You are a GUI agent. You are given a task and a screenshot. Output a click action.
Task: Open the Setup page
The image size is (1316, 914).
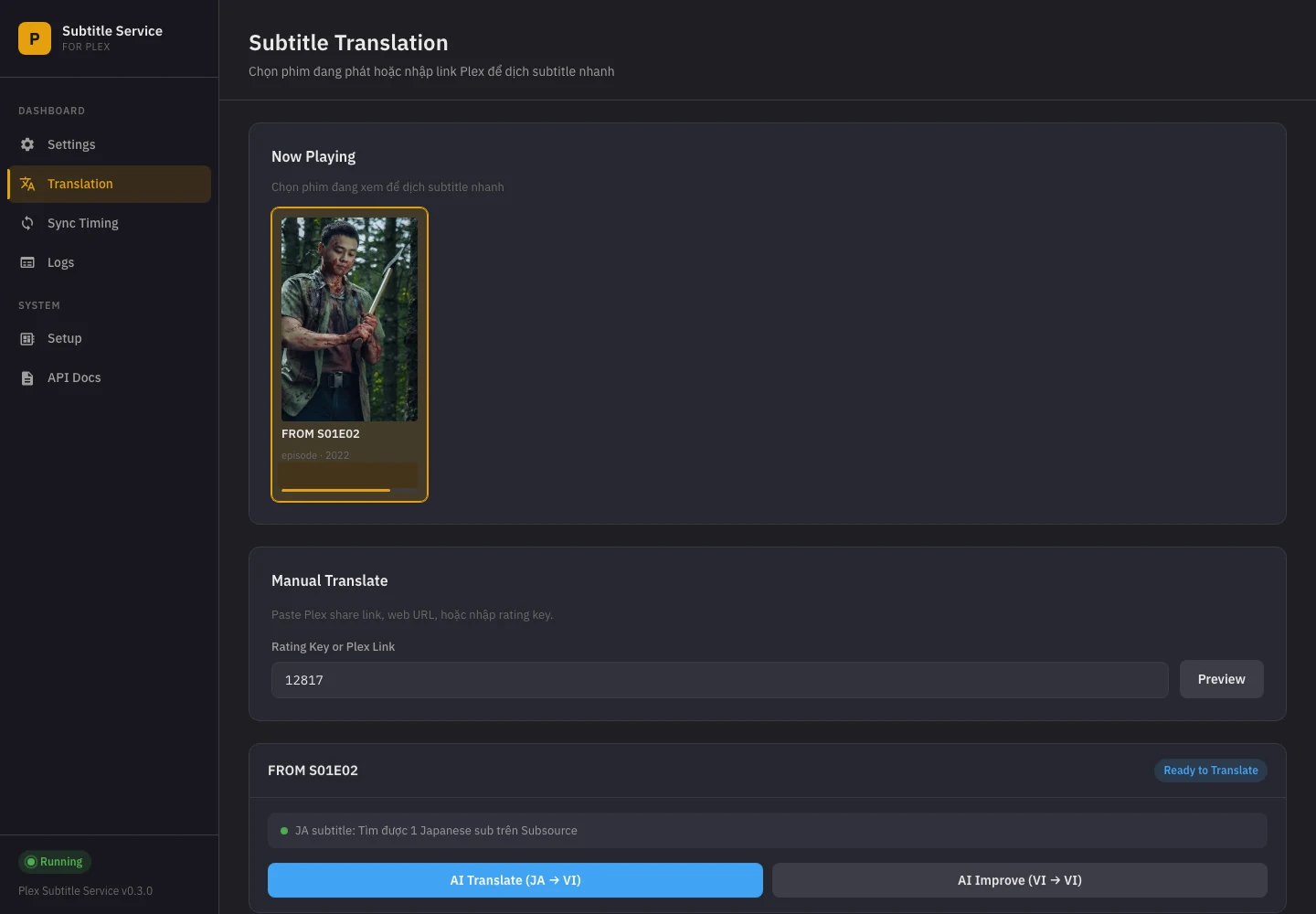point(109,338)
